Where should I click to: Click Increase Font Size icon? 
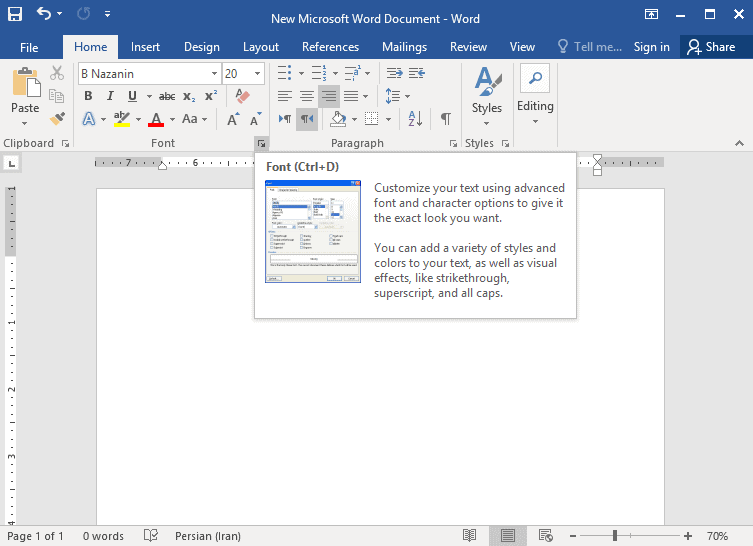(233, 119)
